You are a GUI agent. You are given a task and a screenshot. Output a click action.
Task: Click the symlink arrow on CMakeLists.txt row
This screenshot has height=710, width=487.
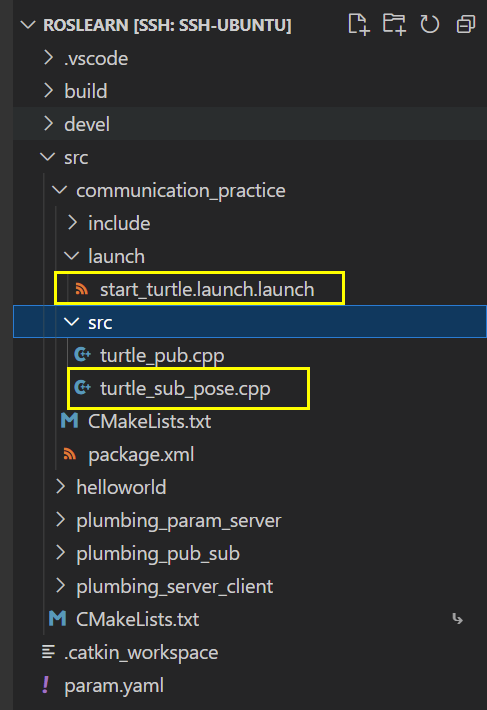(458, 619)
